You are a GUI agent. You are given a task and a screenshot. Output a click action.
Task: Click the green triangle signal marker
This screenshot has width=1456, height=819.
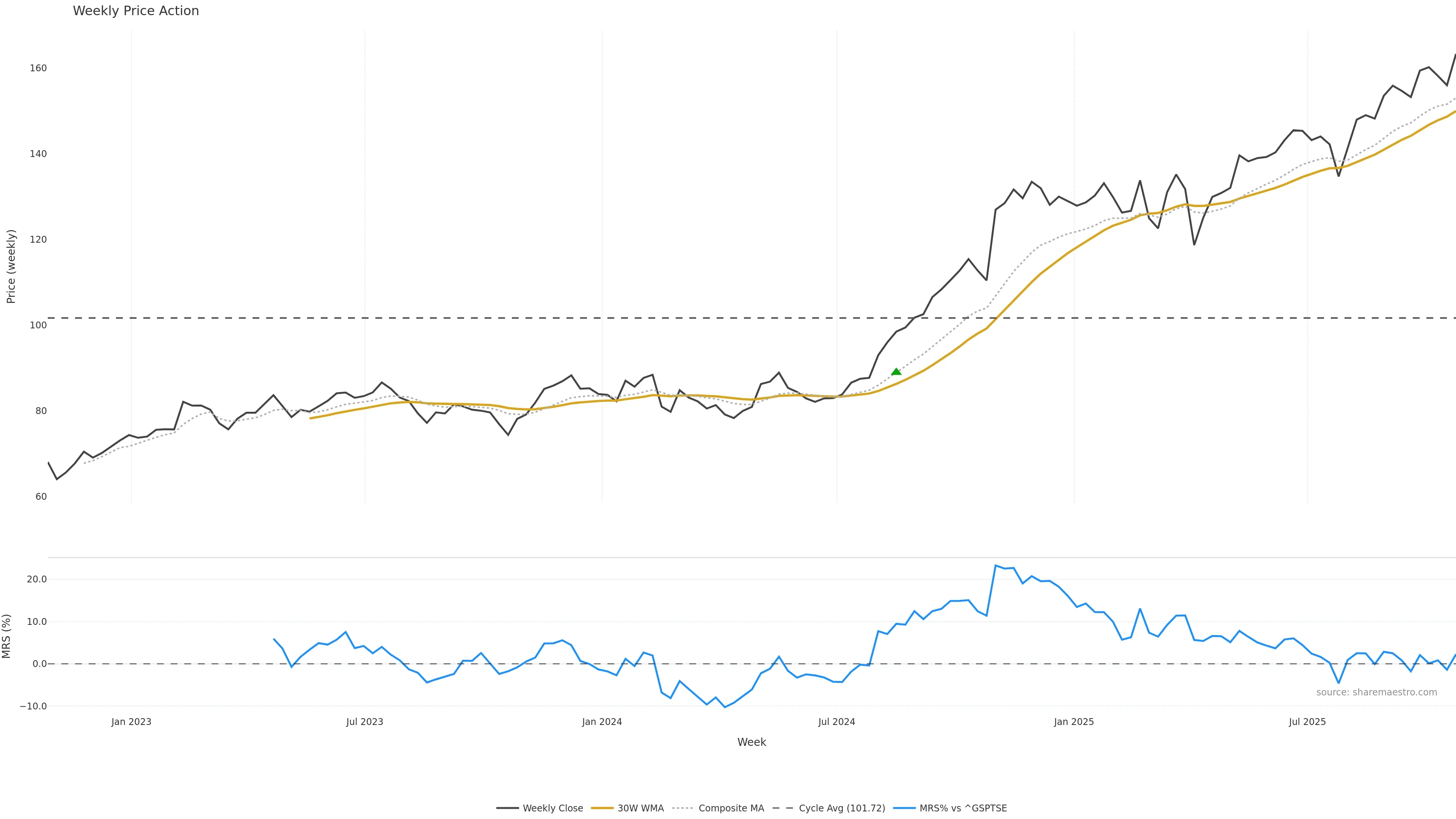(896, 371)
